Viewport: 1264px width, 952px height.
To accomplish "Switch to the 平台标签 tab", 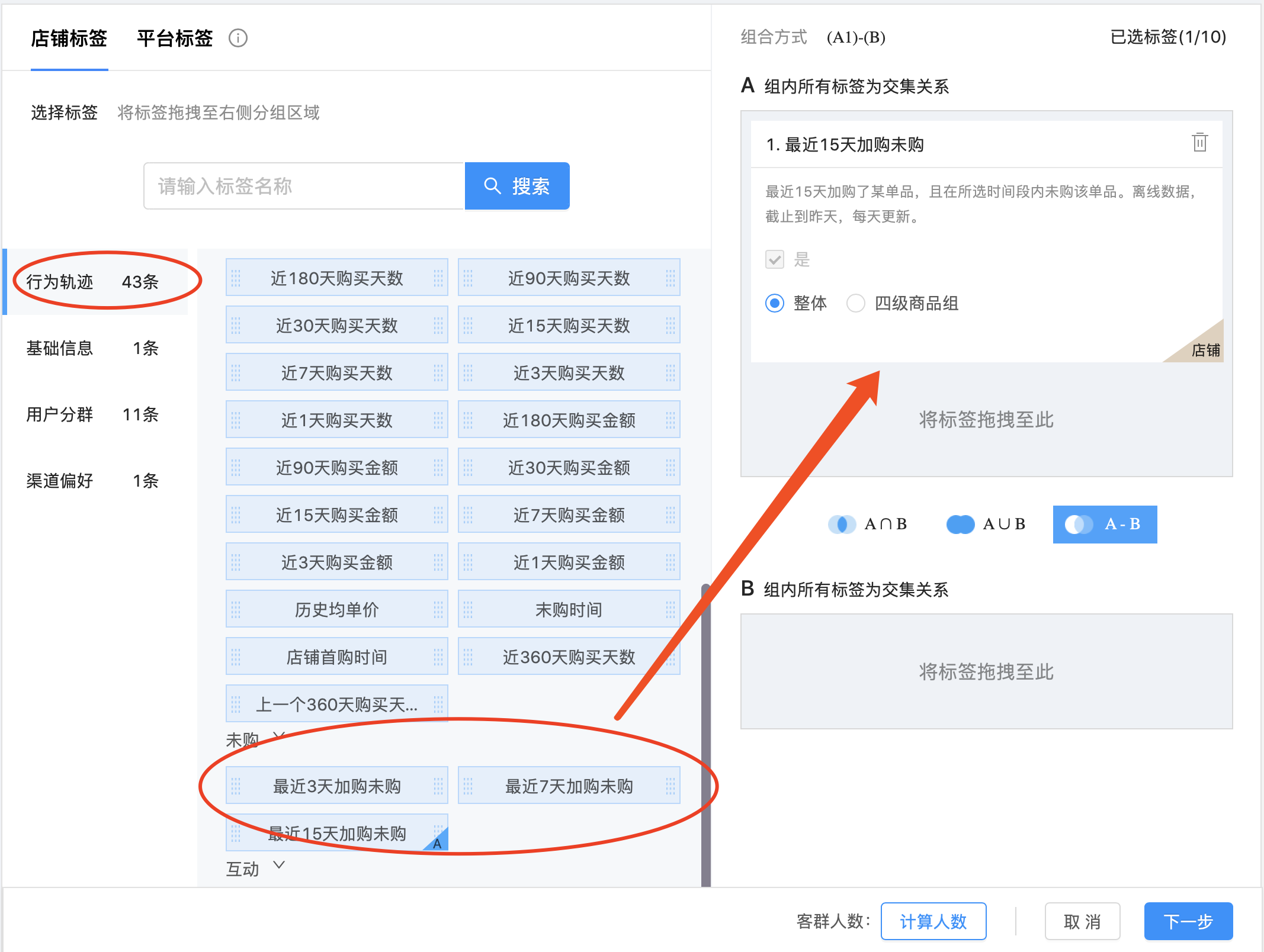I will (x=175, y=38).
